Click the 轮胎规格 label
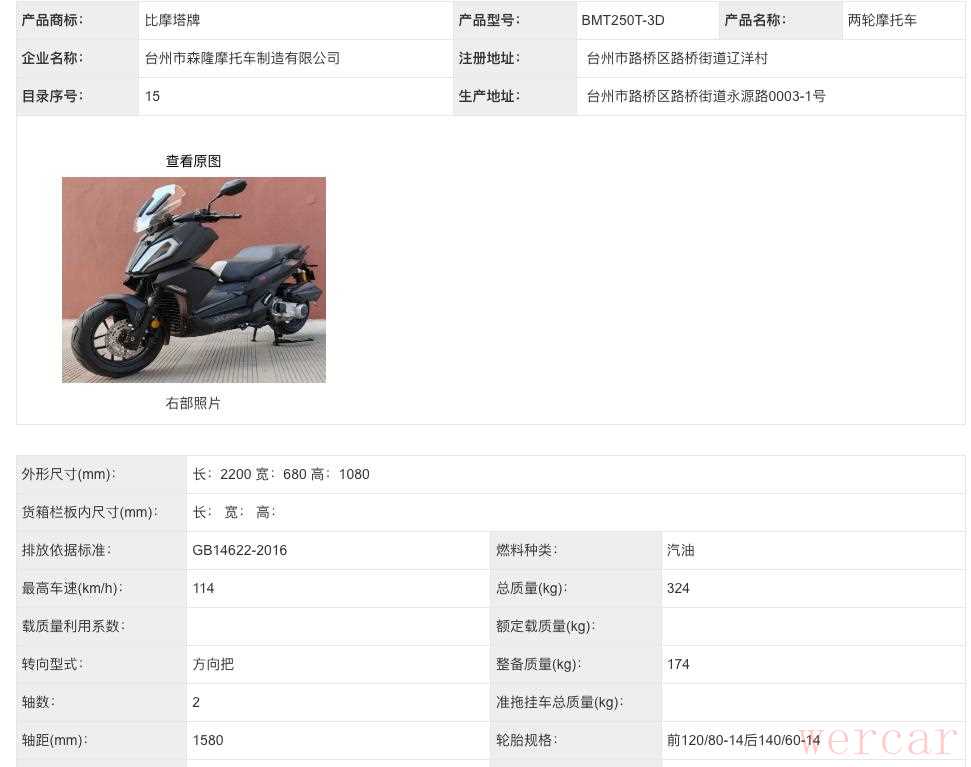The image size is (971, 767). (x=526, y=740)
